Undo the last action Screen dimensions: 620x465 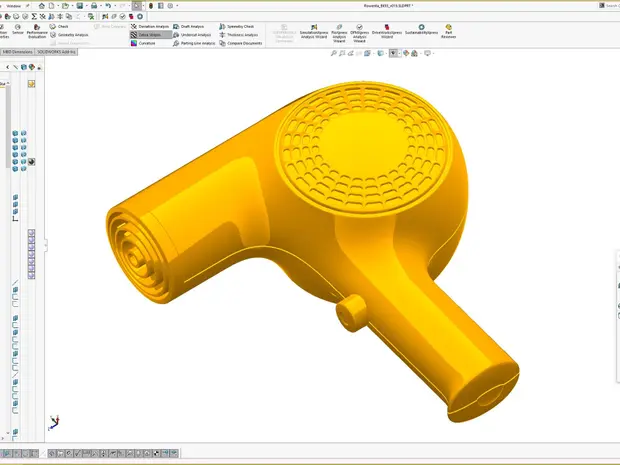[x=108, y=6]
